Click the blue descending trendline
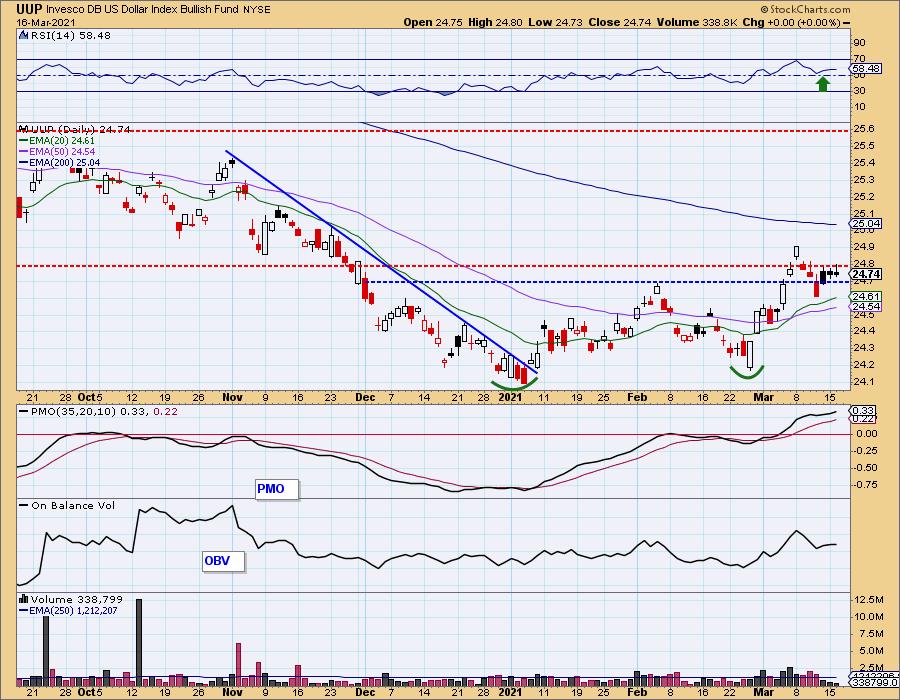This screenshot has height=700, width=900. point(382,262)
